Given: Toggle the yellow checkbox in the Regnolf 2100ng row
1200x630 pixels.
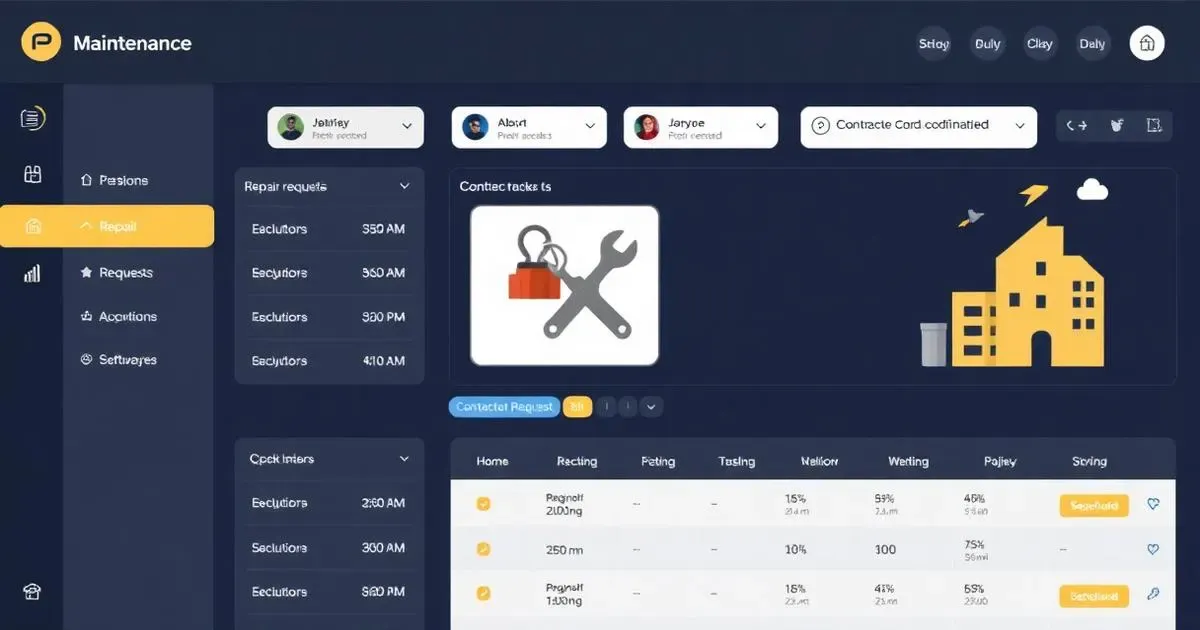Looking at the screenshot, I should click(x=483, y=504).
